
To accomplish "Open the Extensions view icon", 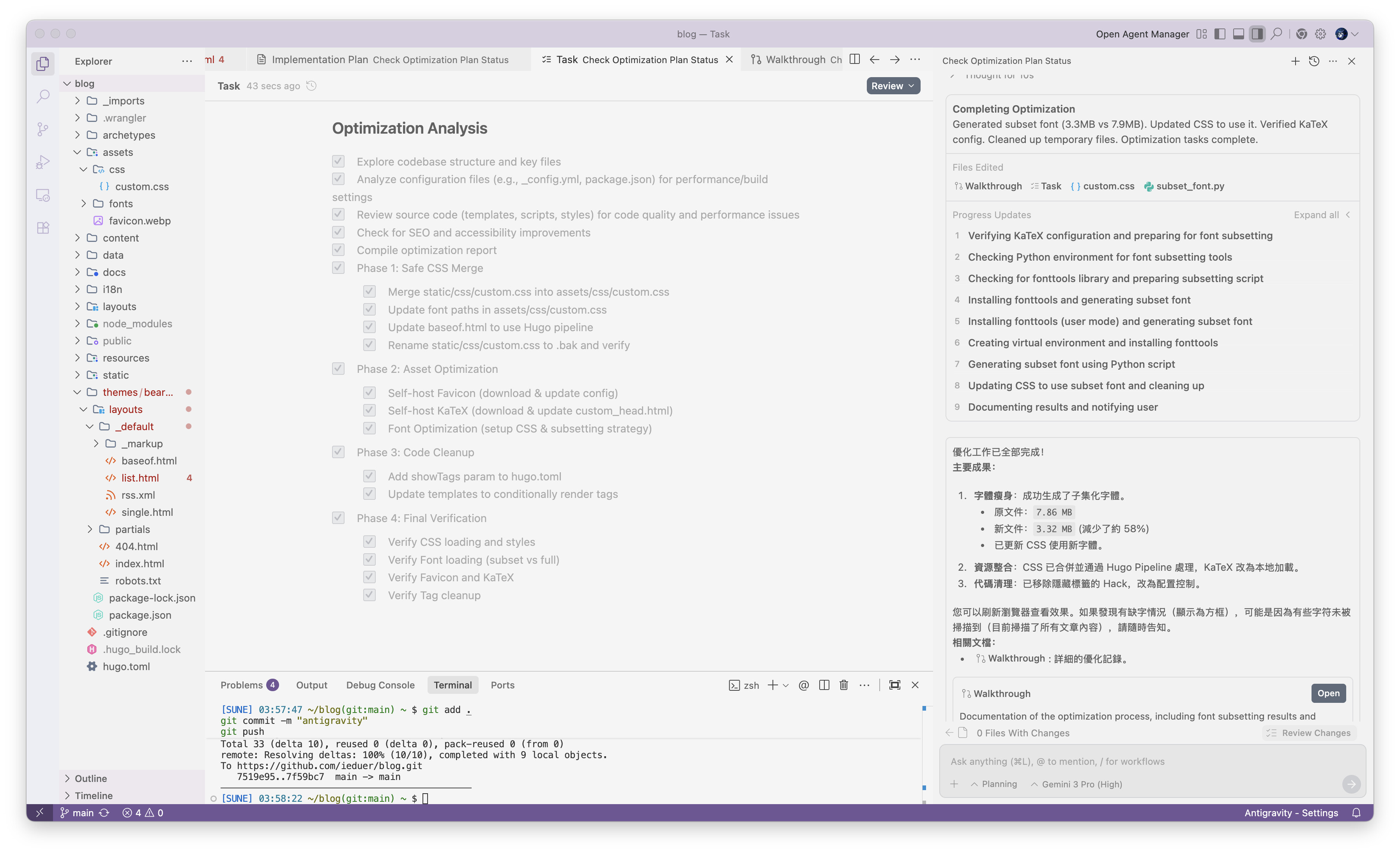I will 42,228.
